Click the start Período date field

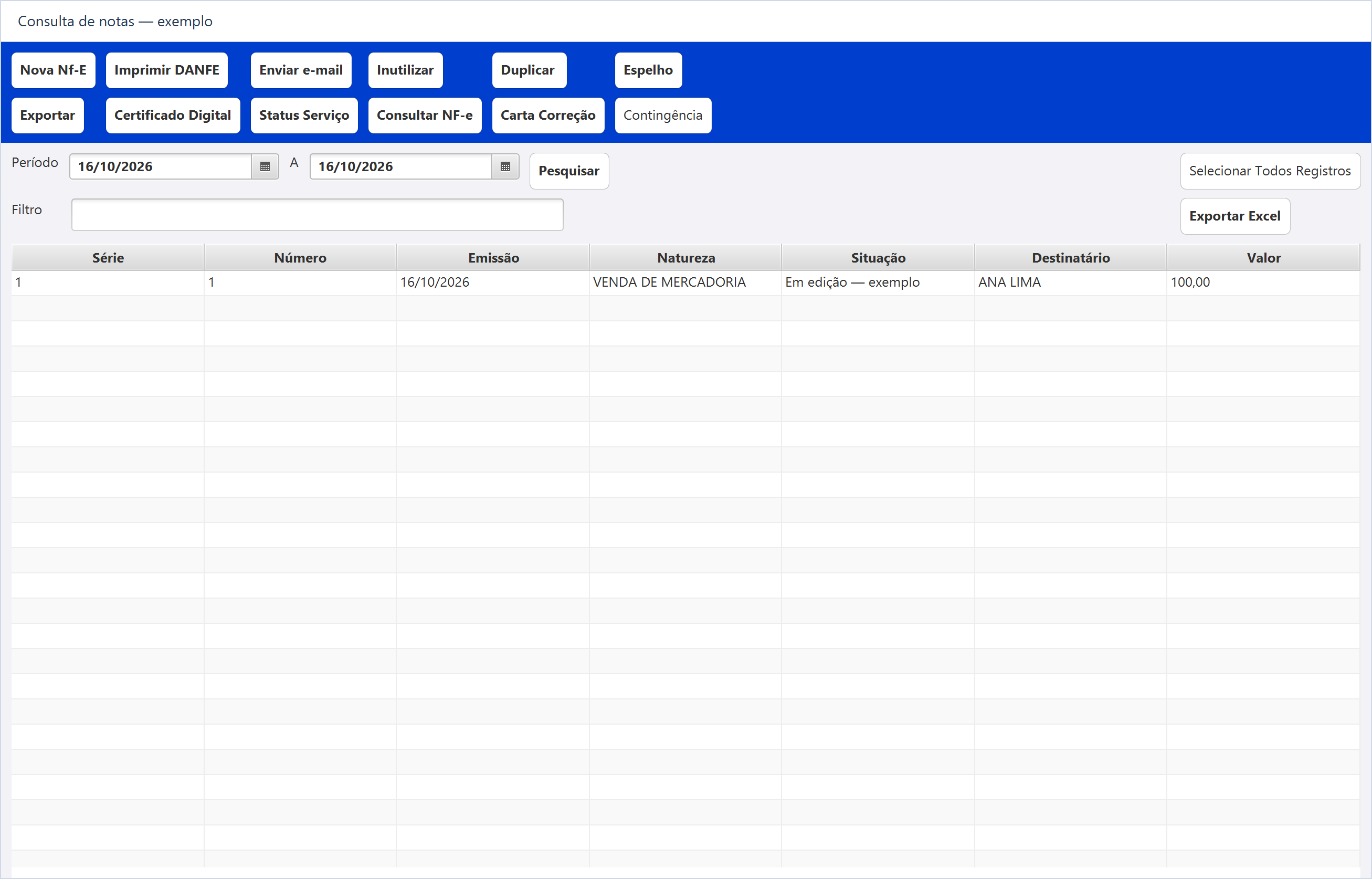160,166
